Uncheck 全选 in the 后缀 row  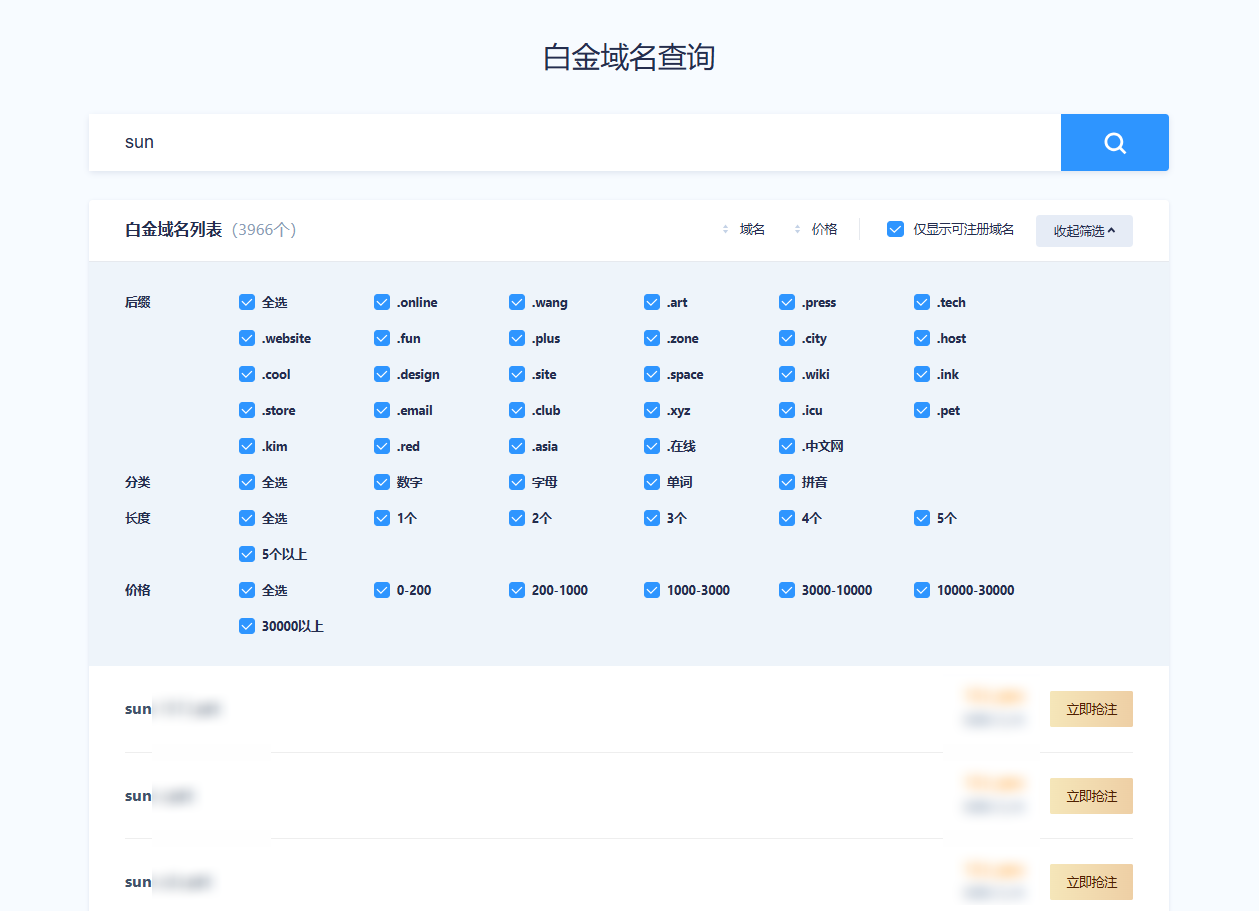(x=247, y=303)
